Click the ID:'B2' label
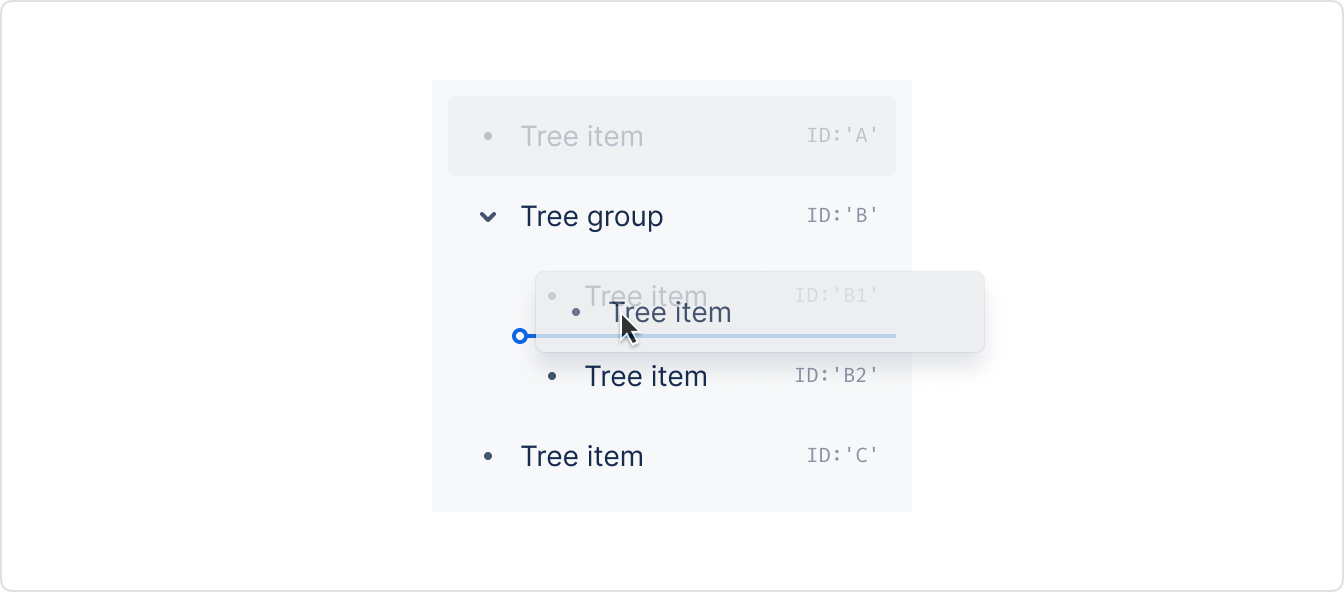 tap(836, 375)
